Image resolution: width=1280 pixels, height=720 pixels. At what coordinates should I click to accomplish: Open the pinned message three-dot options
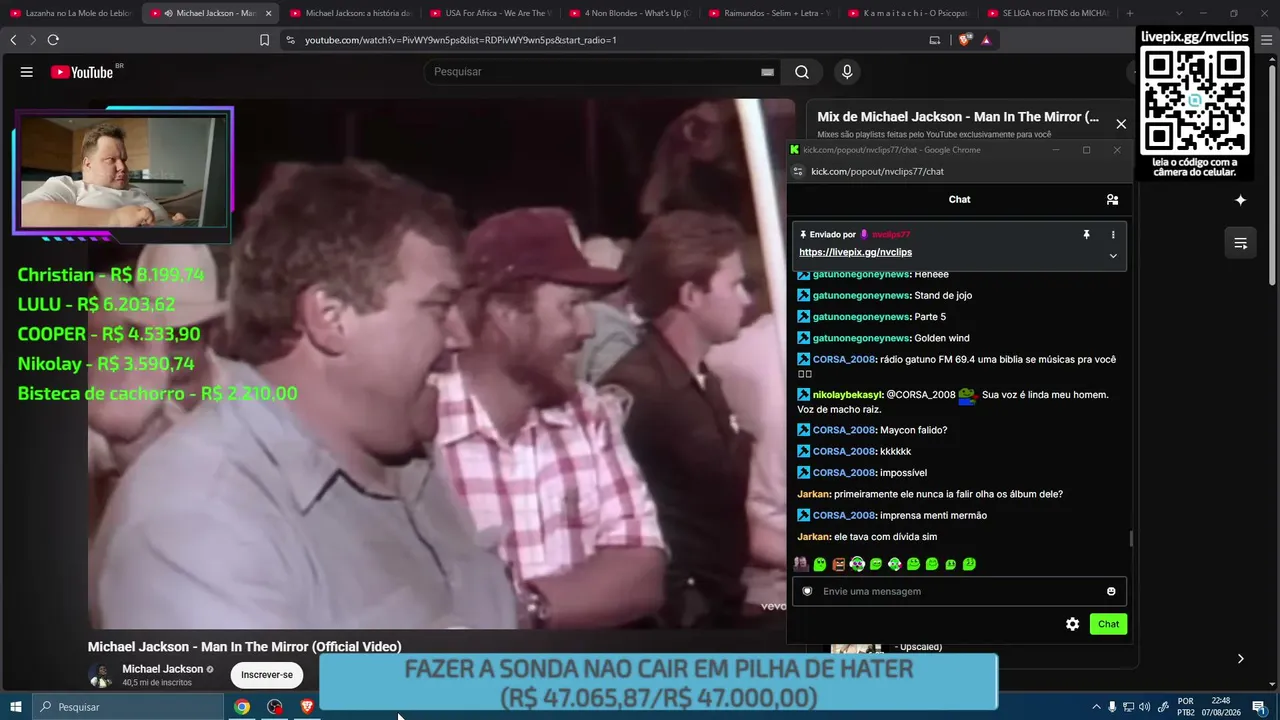1113,234
